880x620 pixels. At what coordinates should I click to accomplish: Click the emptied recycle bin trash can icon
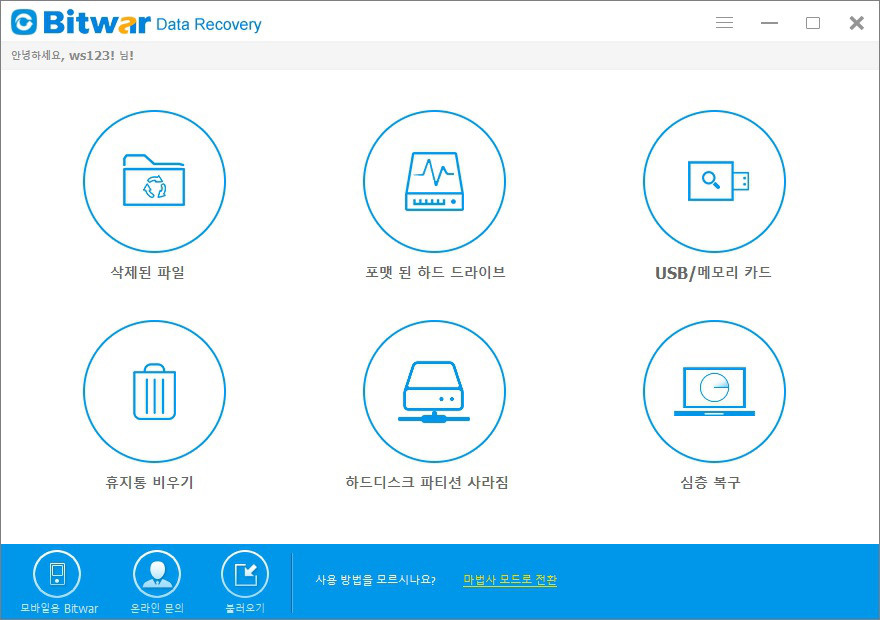pyautogui.click(x=154, y=391)
